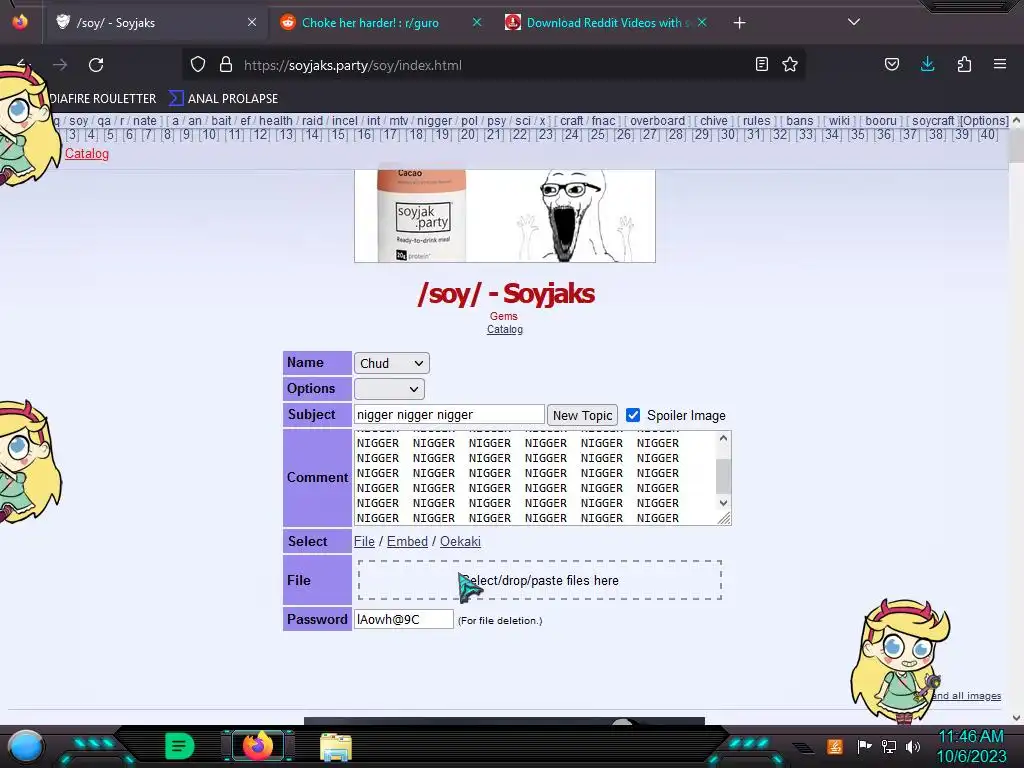Image resolution: width=1024 pixels, height=768 pixels.
Task: Open the Downloads panel arrow icon
Action: [x=927, y=64]
